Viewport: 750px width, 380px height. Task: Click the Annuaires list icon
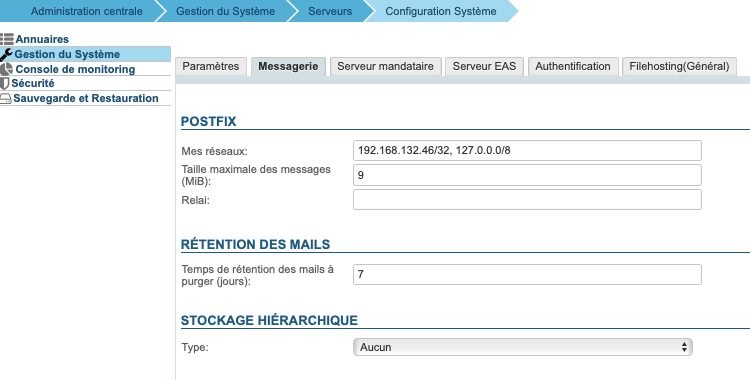coord(7,39)
